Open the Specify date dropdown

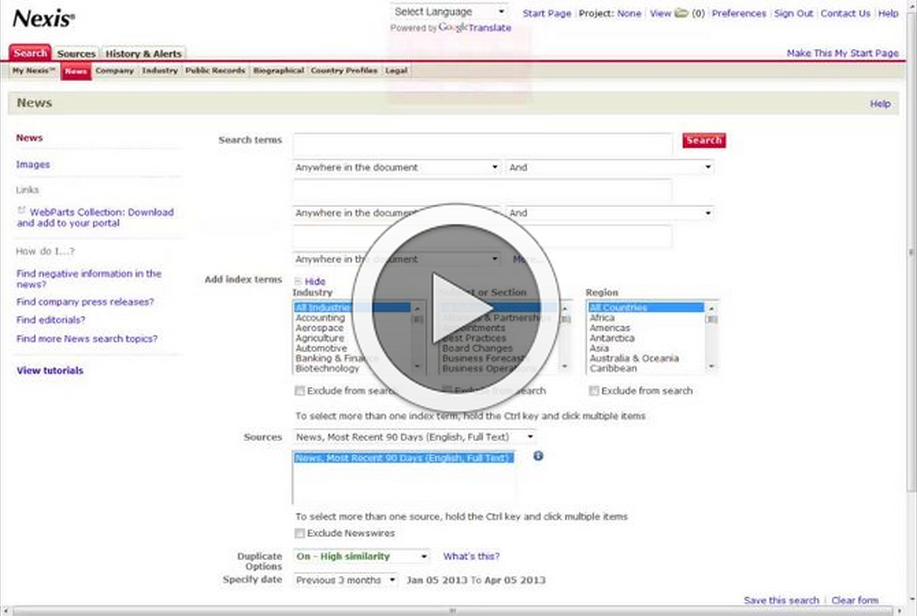(x=346, y=580)
